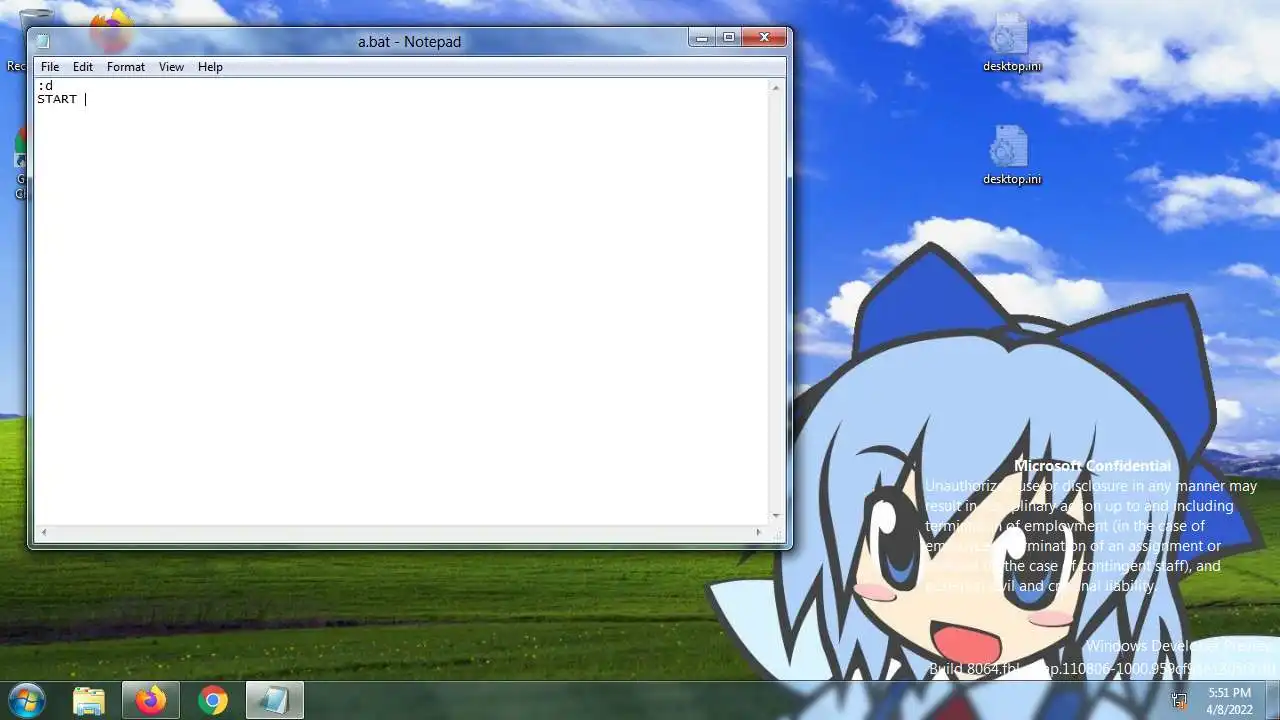Place cursor in the ':d' line

click(x=45, y=86)
